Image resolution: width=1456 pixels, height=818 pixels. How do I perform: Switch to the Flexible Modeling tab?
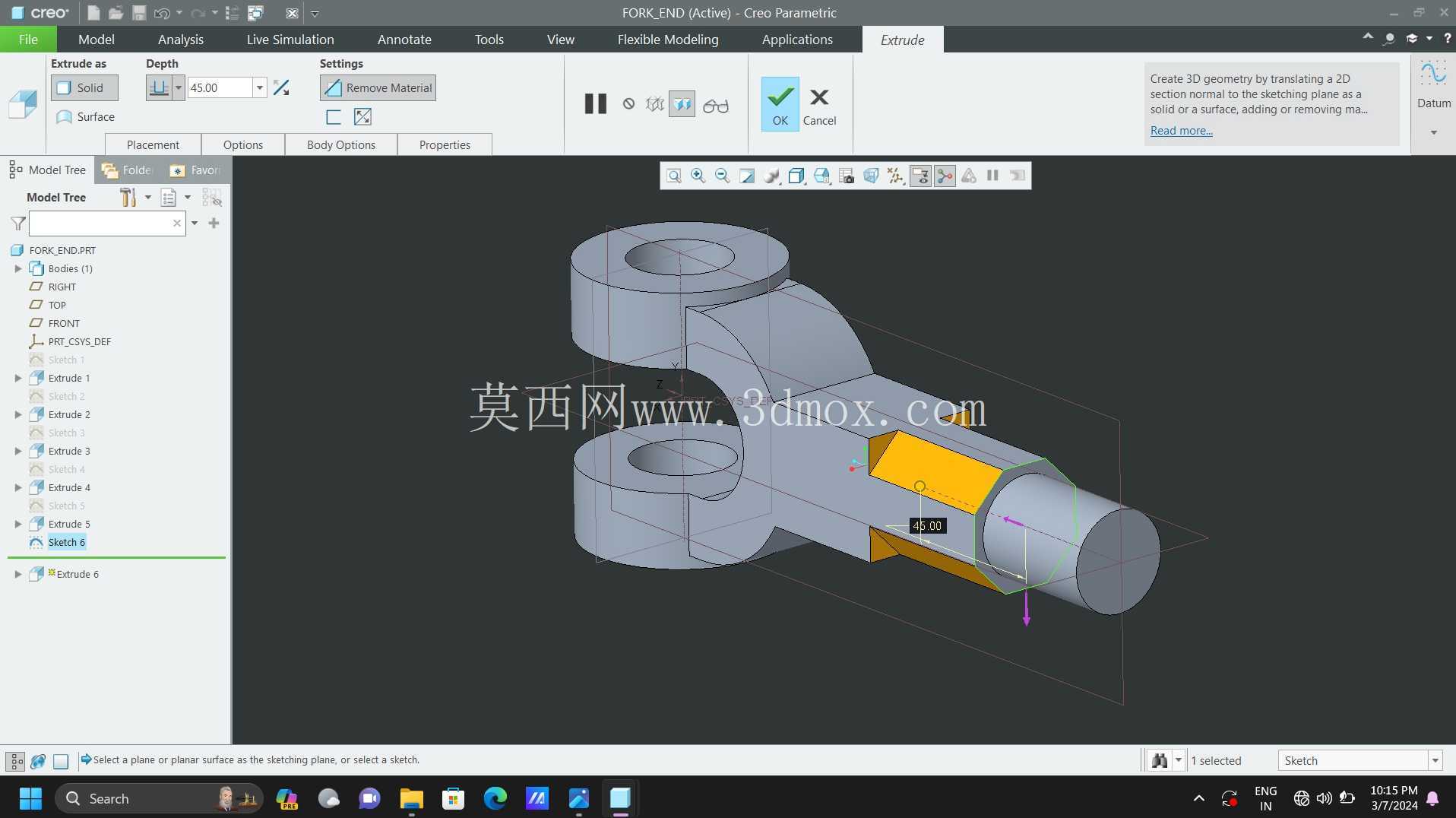pos(668,40)
